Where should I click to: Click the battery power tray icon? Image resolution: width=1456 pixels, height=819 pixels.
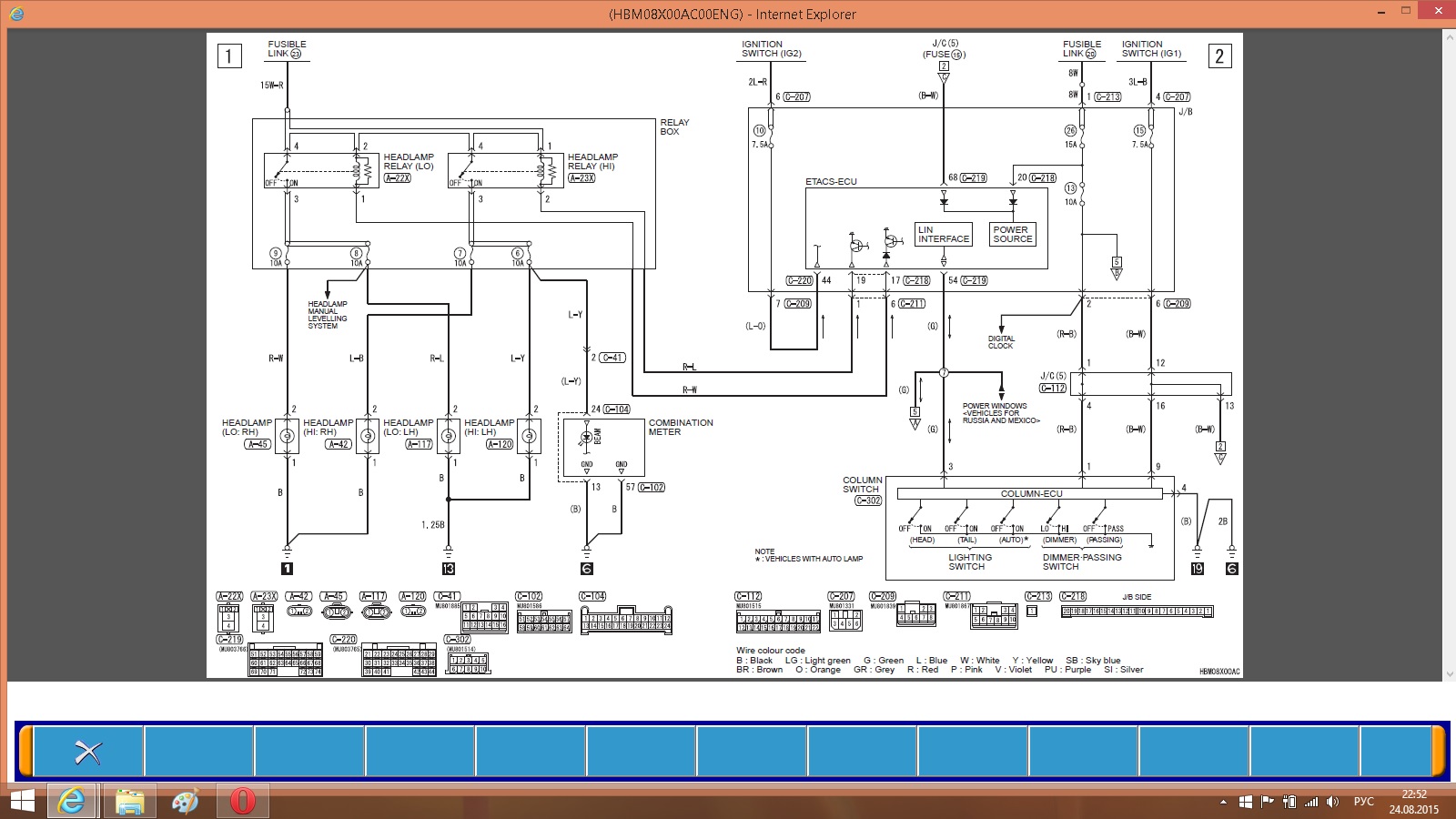coord(1289,802)
